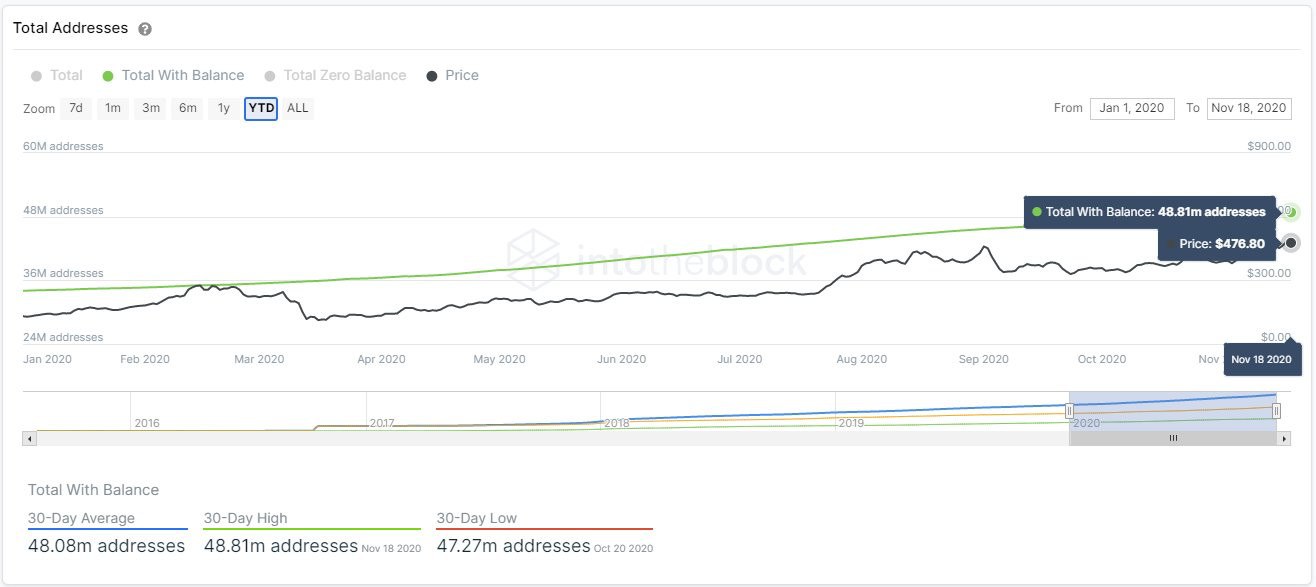Select the YTD zoom button
Image resolution: width=1316 pixels, height=587 pixels.
(x=261, y=108)
